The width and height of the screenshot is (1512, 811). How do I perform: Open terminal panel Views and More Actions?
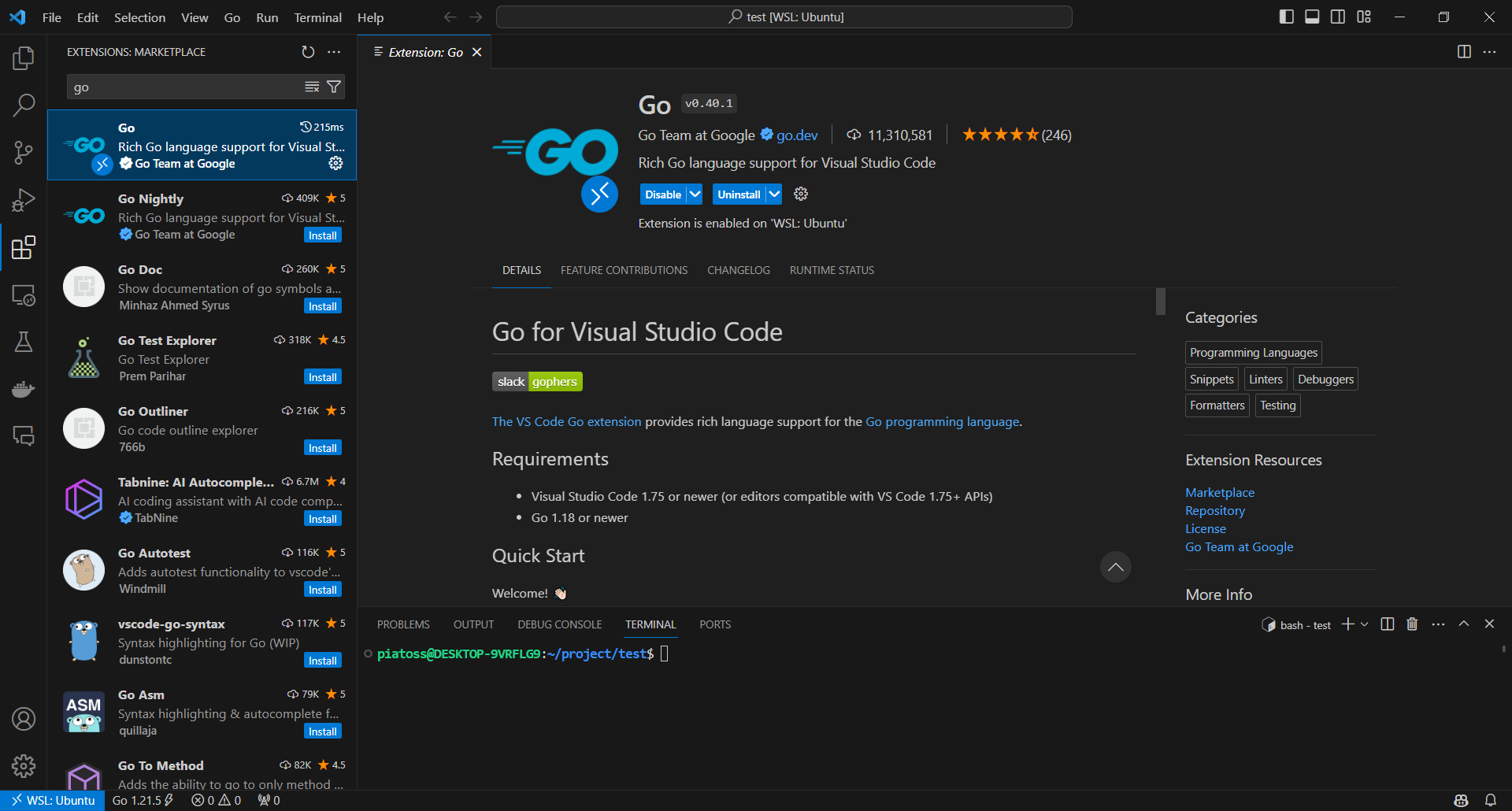(x=1438, y=624)
